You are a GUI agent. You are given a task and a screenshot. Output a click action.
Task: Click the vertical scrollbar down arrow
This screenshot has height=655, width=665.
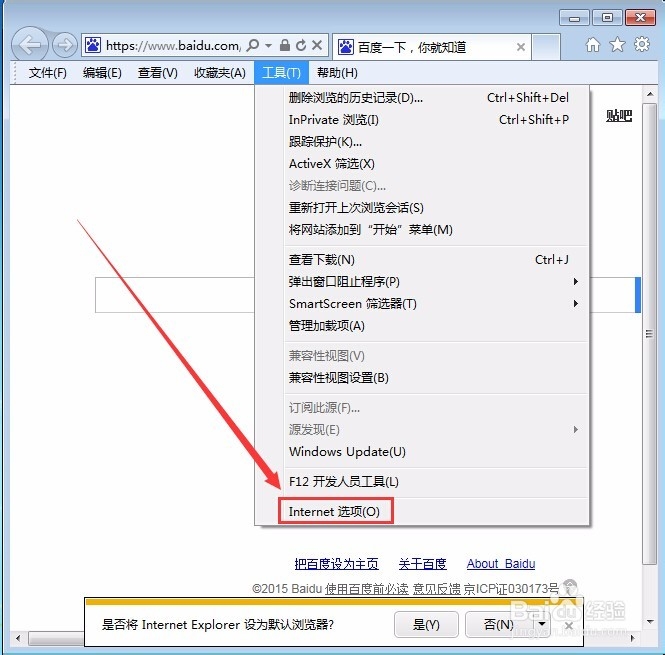pyautogui.click(x=650, y=622)
